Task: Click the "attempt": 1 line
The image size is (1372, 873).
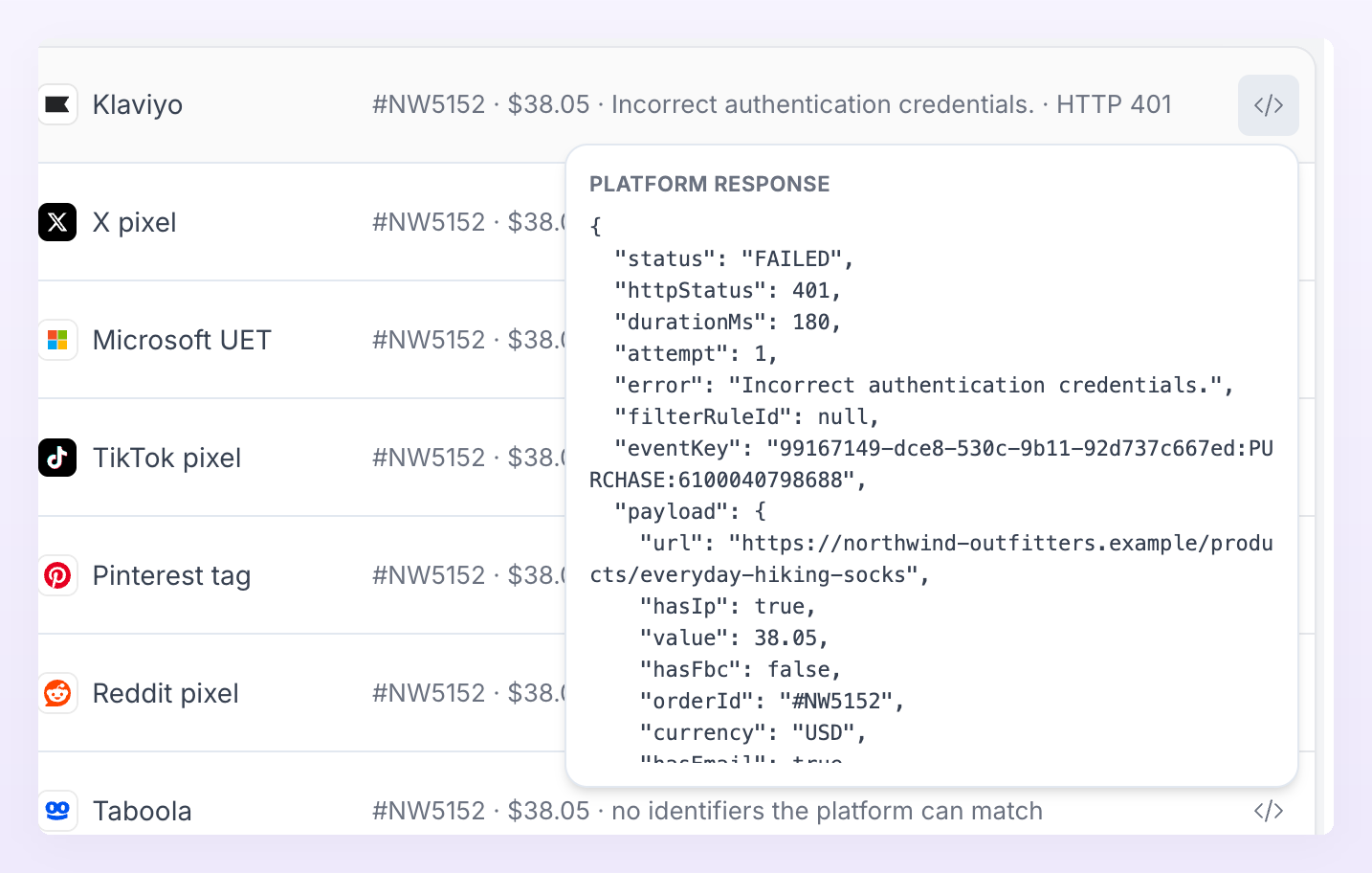Action: pyautogui.click(x=697, y=353)
